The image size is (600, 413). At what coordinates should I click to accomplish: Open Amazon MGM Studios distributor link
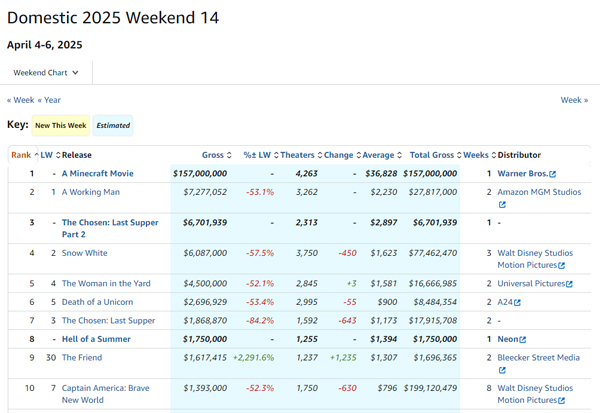point(539,192)
